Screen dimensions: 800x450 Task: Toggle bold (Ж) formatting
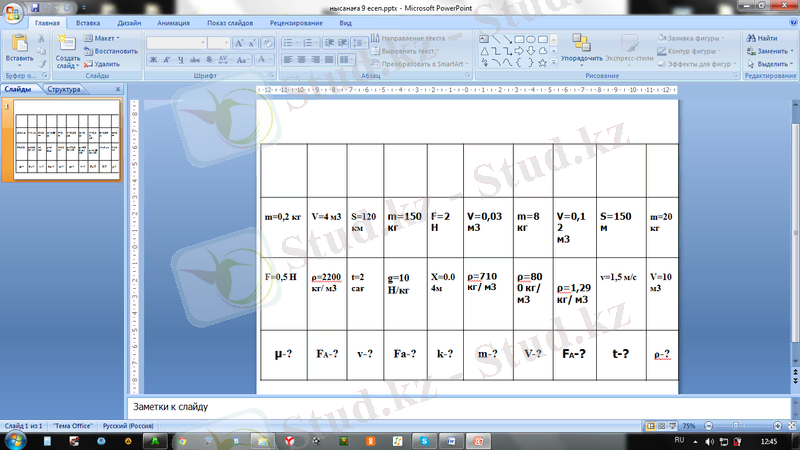(x=153, y=61)
